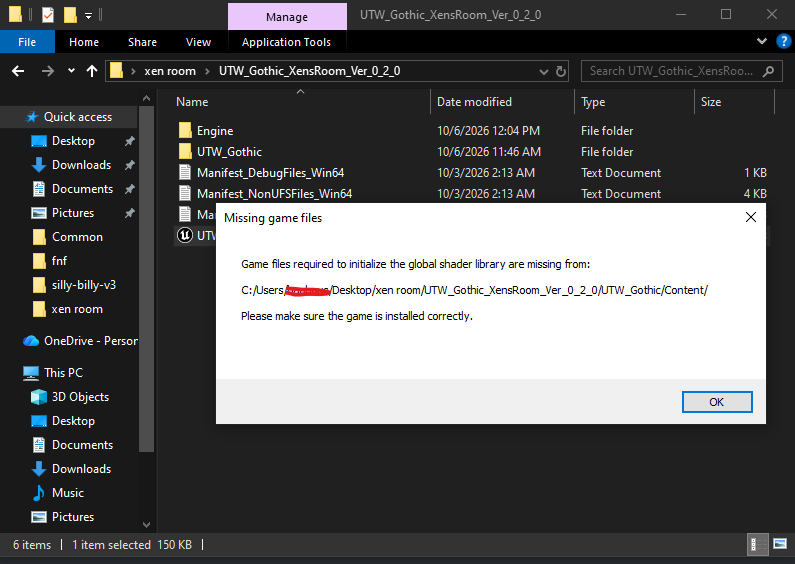Click New folder icon in title bar
The image size is (795, 564).
[x=70, y=15]
